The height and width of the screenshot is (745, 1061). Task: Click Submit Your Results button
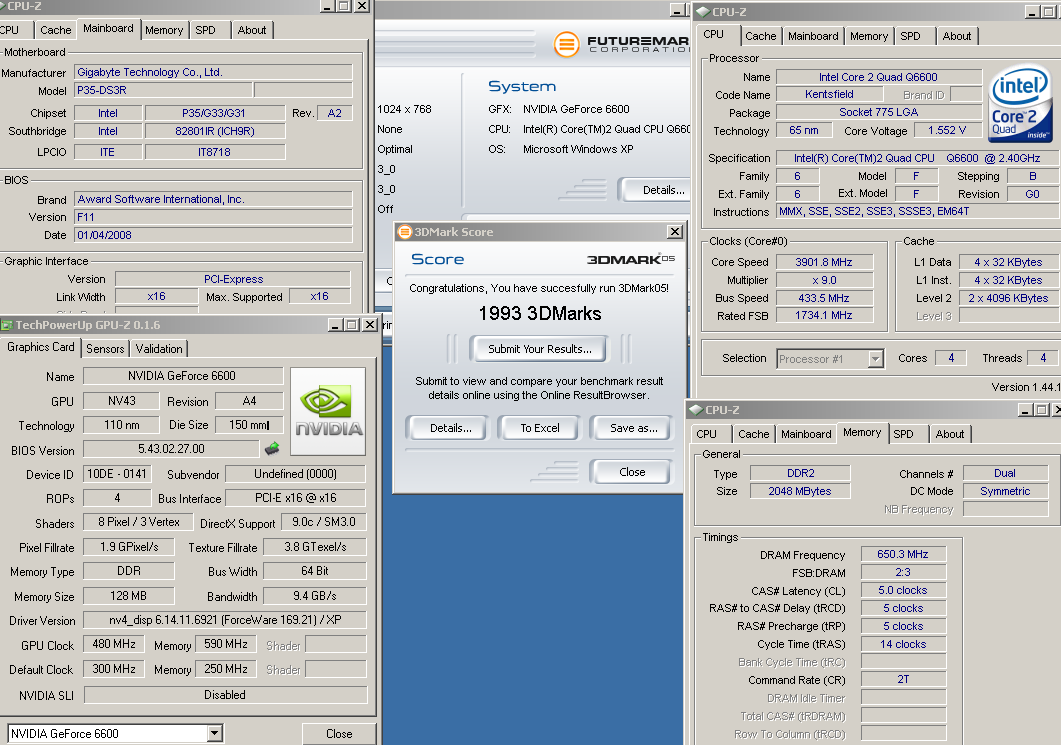(539, 349)
